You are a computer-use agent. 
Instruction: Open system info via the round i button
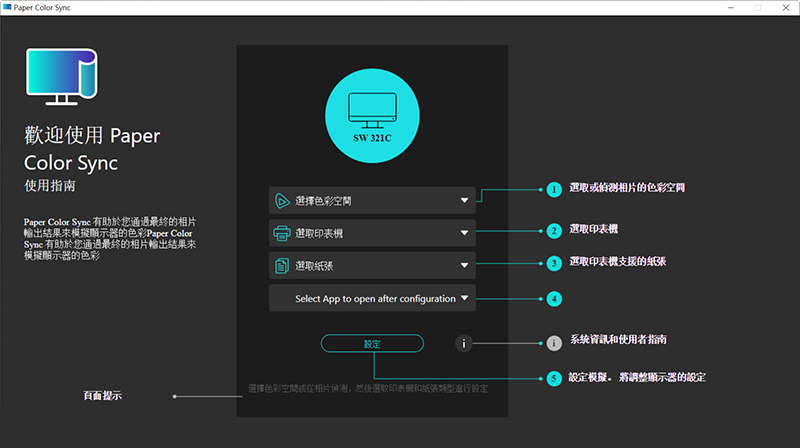(463, 343)
